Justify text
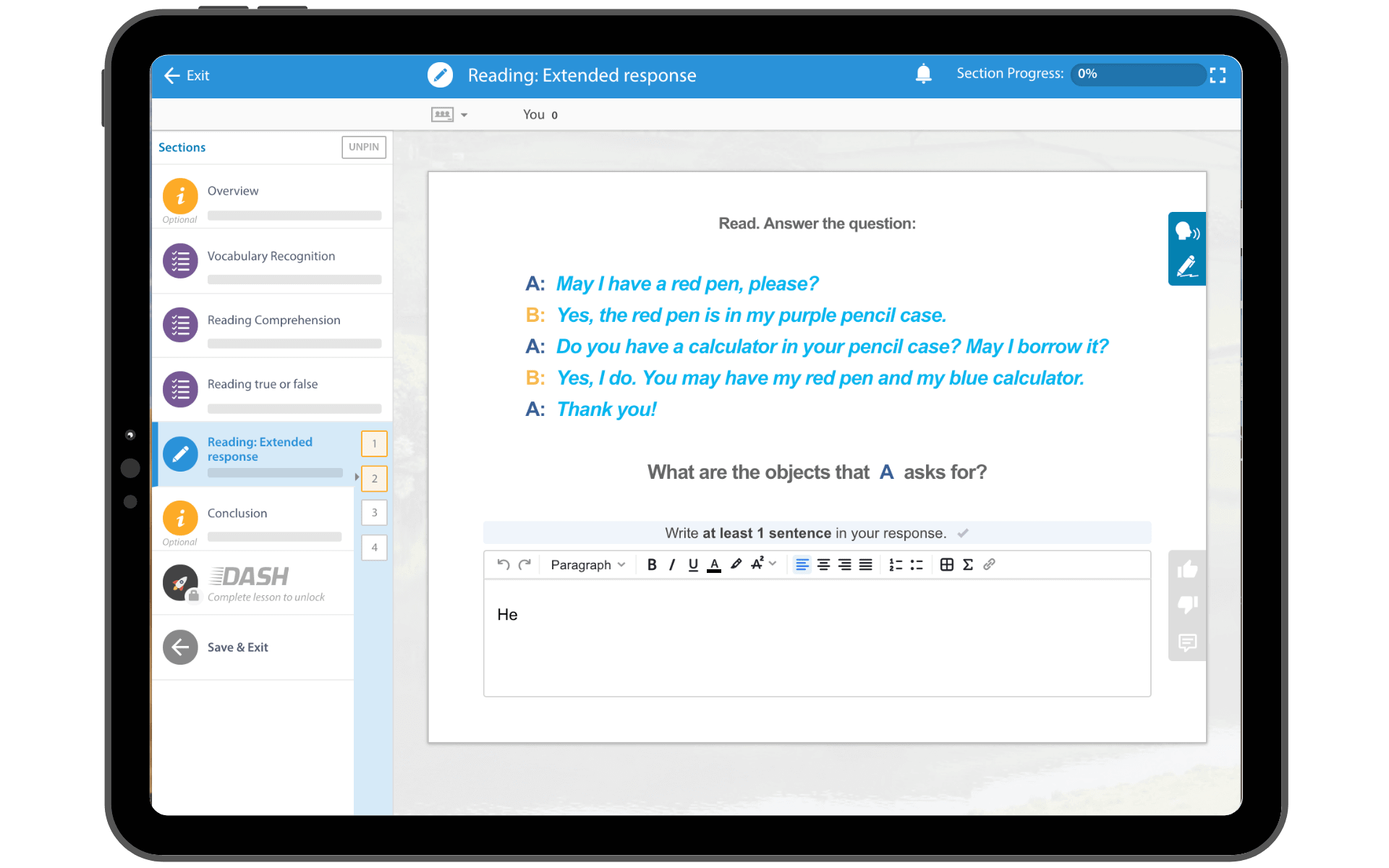The width and height of the screenshot is (1389, 868). coord(865,565)
